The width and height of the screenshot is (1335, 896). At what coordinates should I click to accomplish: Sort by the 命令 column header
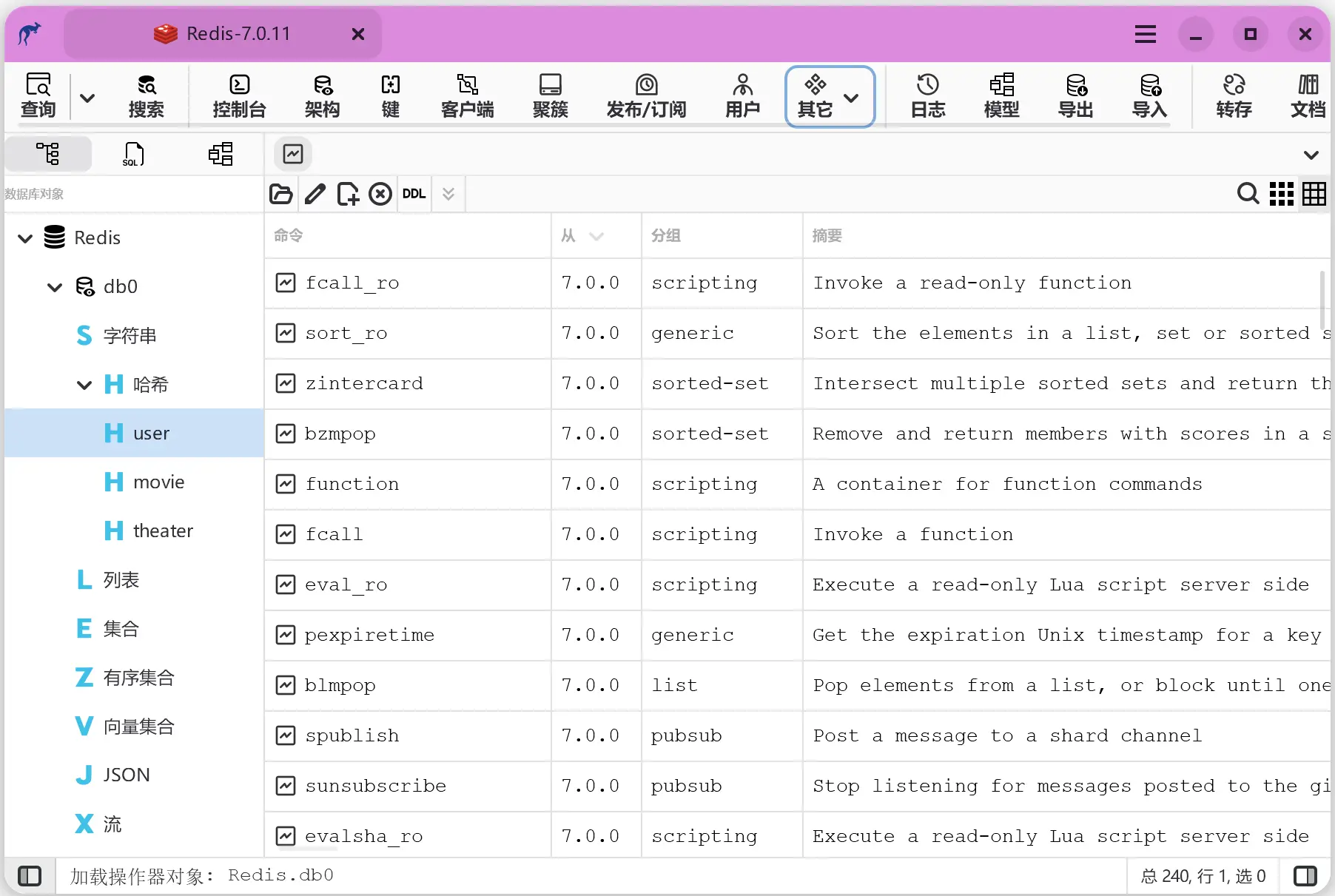[x=408, y=236]
